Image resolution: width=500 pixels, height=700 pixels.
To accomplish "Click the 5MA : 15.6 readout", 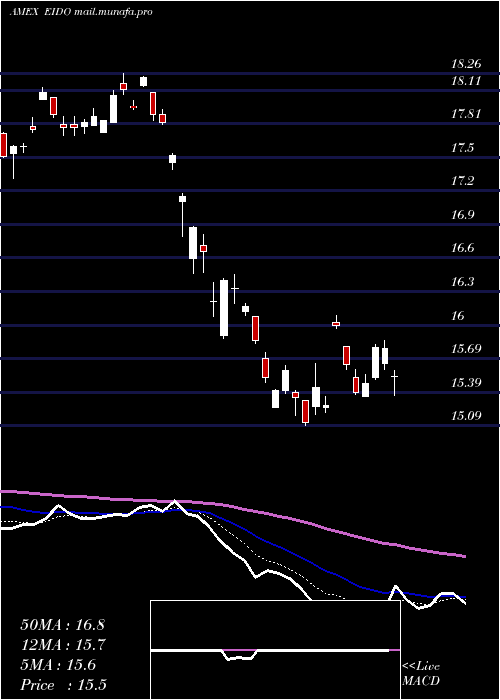I will (x=58, y=665).
